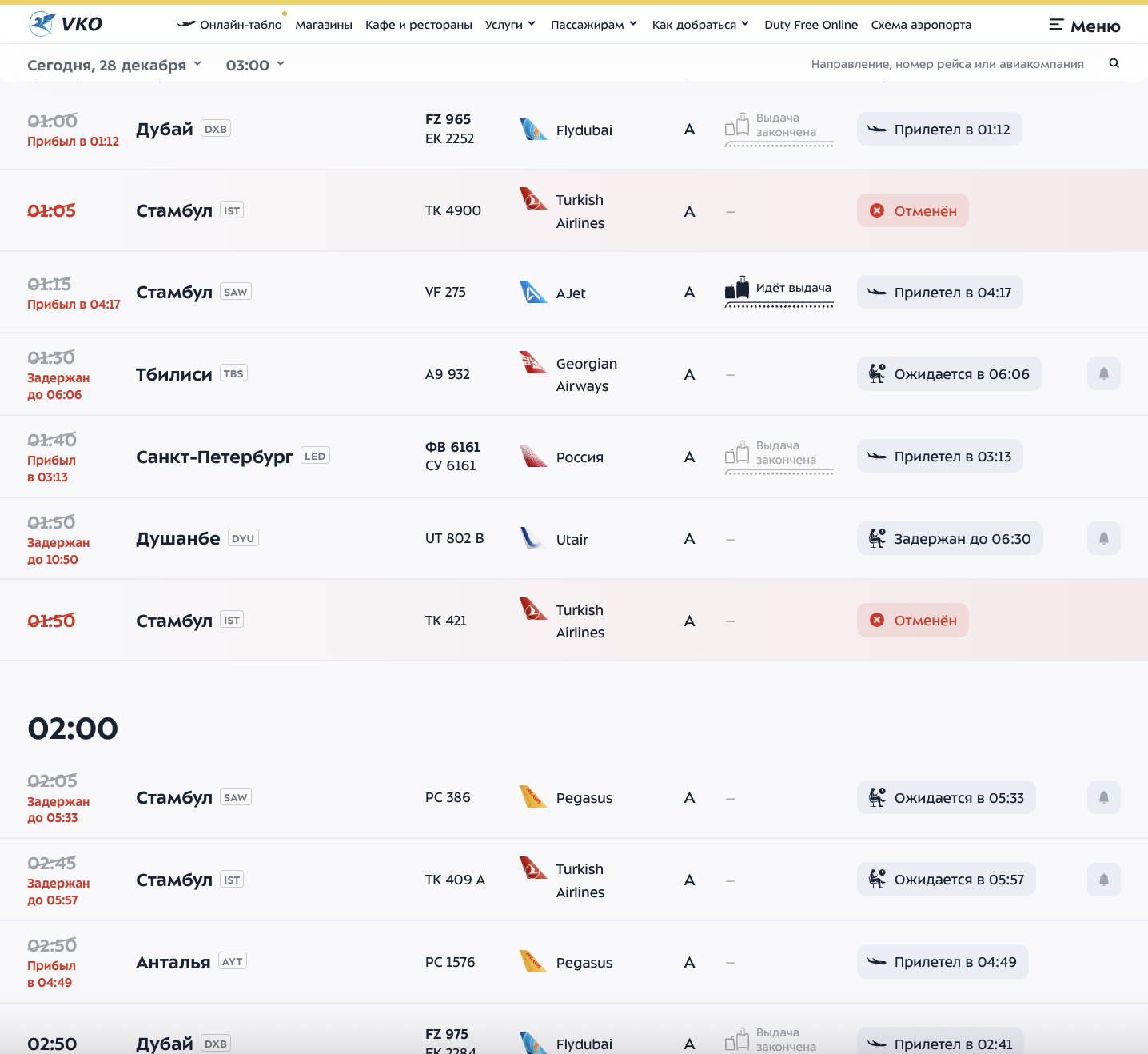Expand the Услуги navigation dropdown
This screenshot has width=1148, height=1054.
pos(510,25)
